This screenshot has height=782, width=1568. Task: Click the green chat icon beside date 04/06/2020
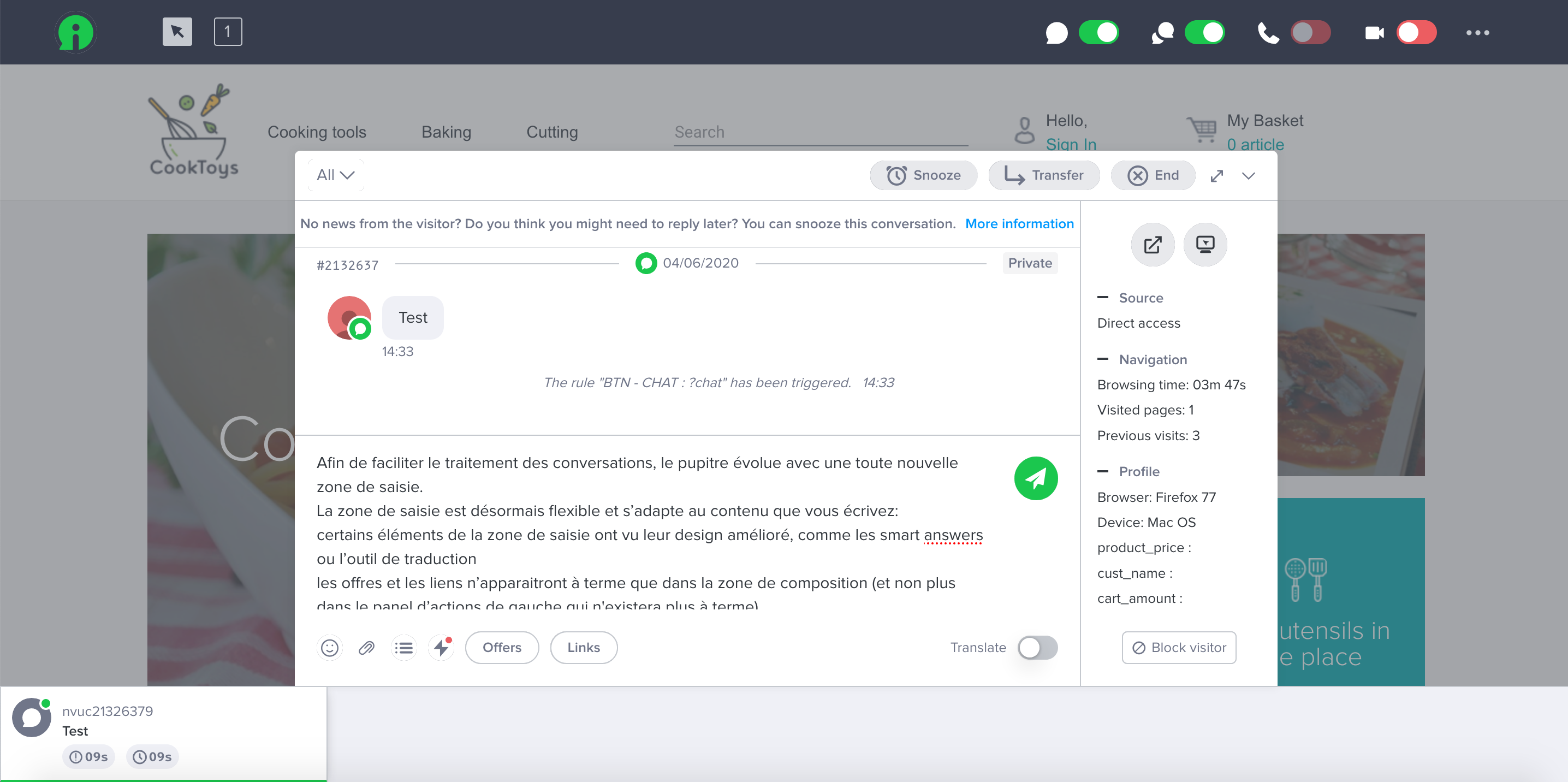coord(646,263)
